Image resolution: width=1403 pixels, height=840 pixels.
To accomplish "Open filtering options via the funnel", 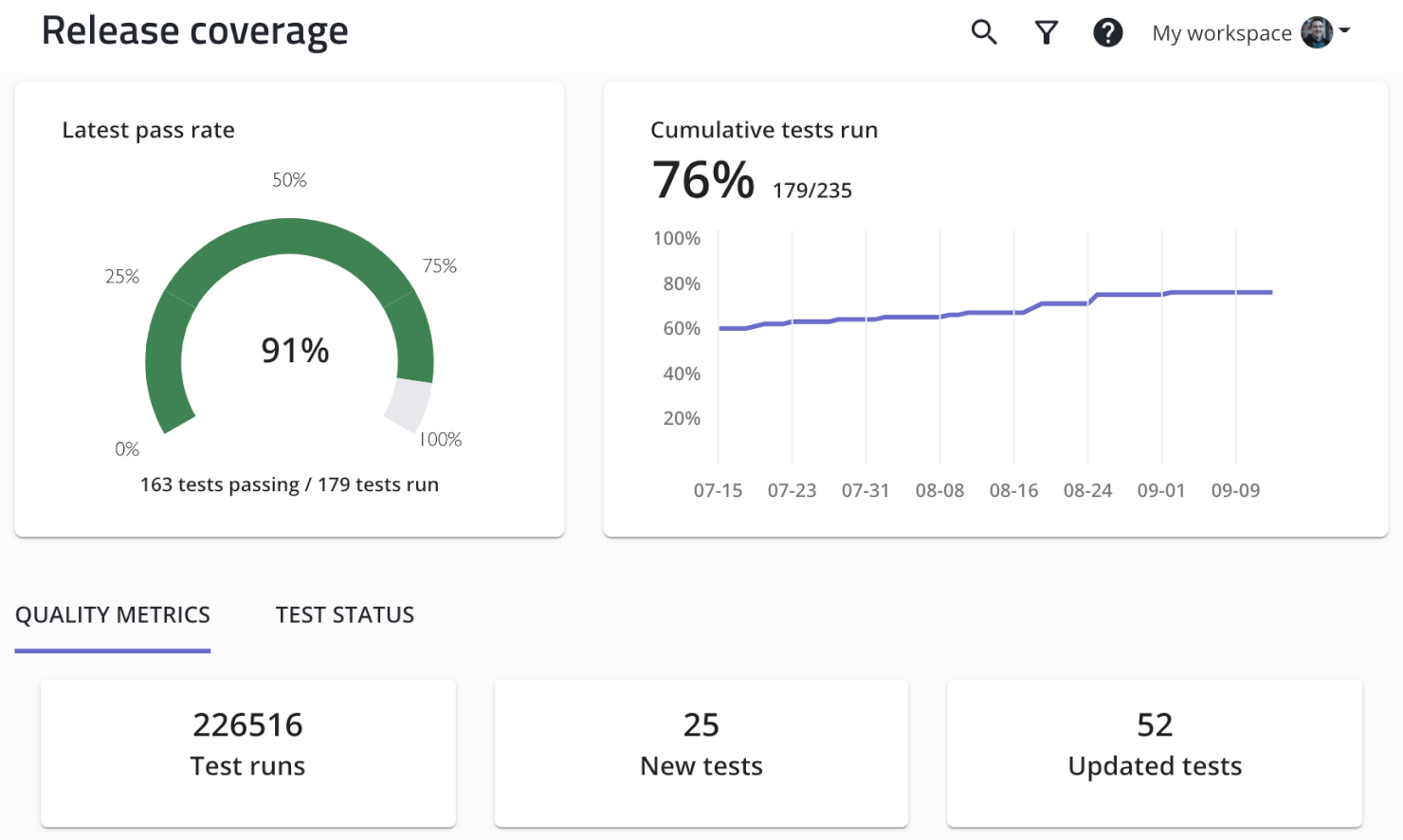I will pos(1046,31).
